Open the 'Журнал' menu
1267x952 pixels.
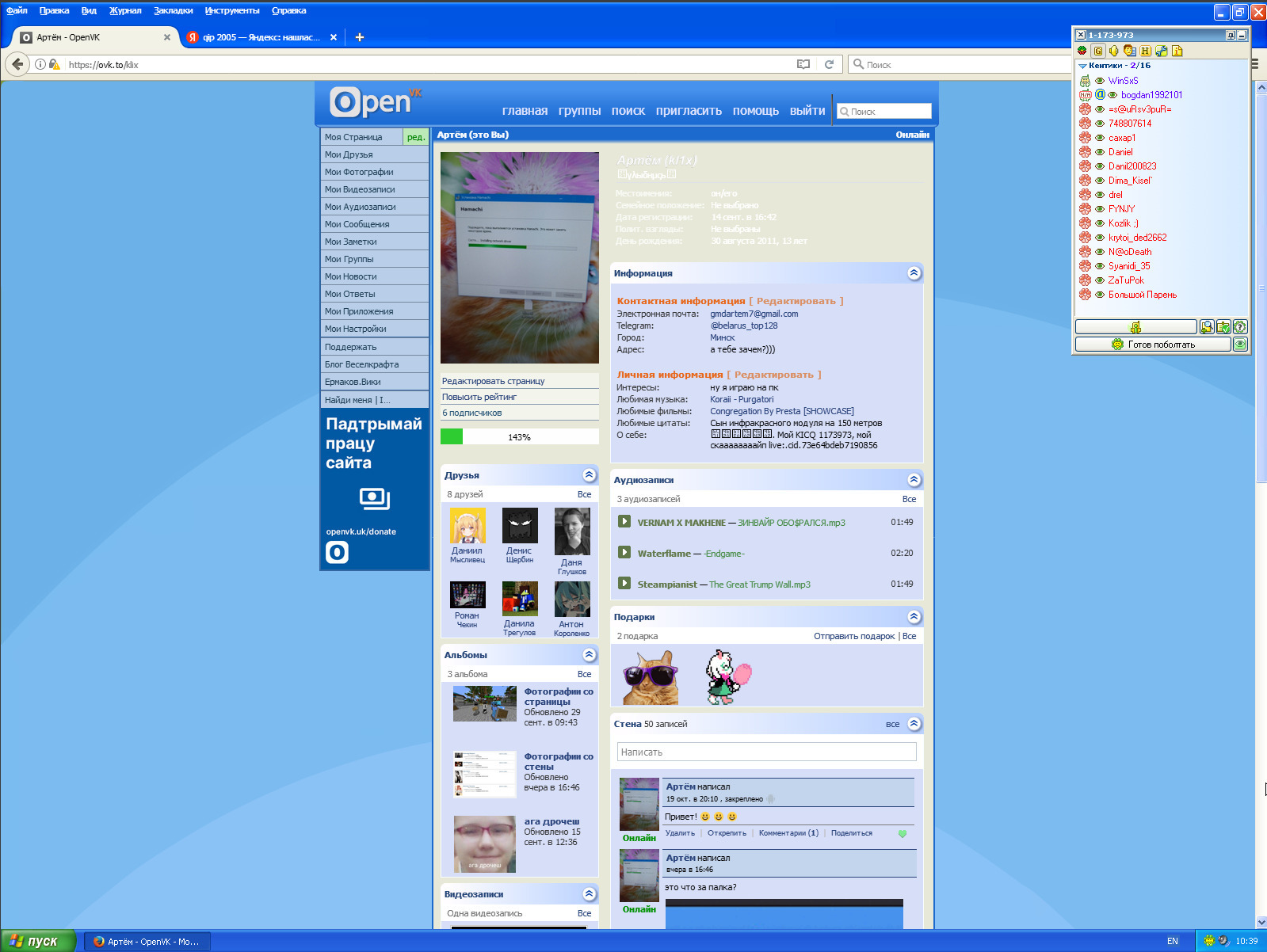click(125, 11)
